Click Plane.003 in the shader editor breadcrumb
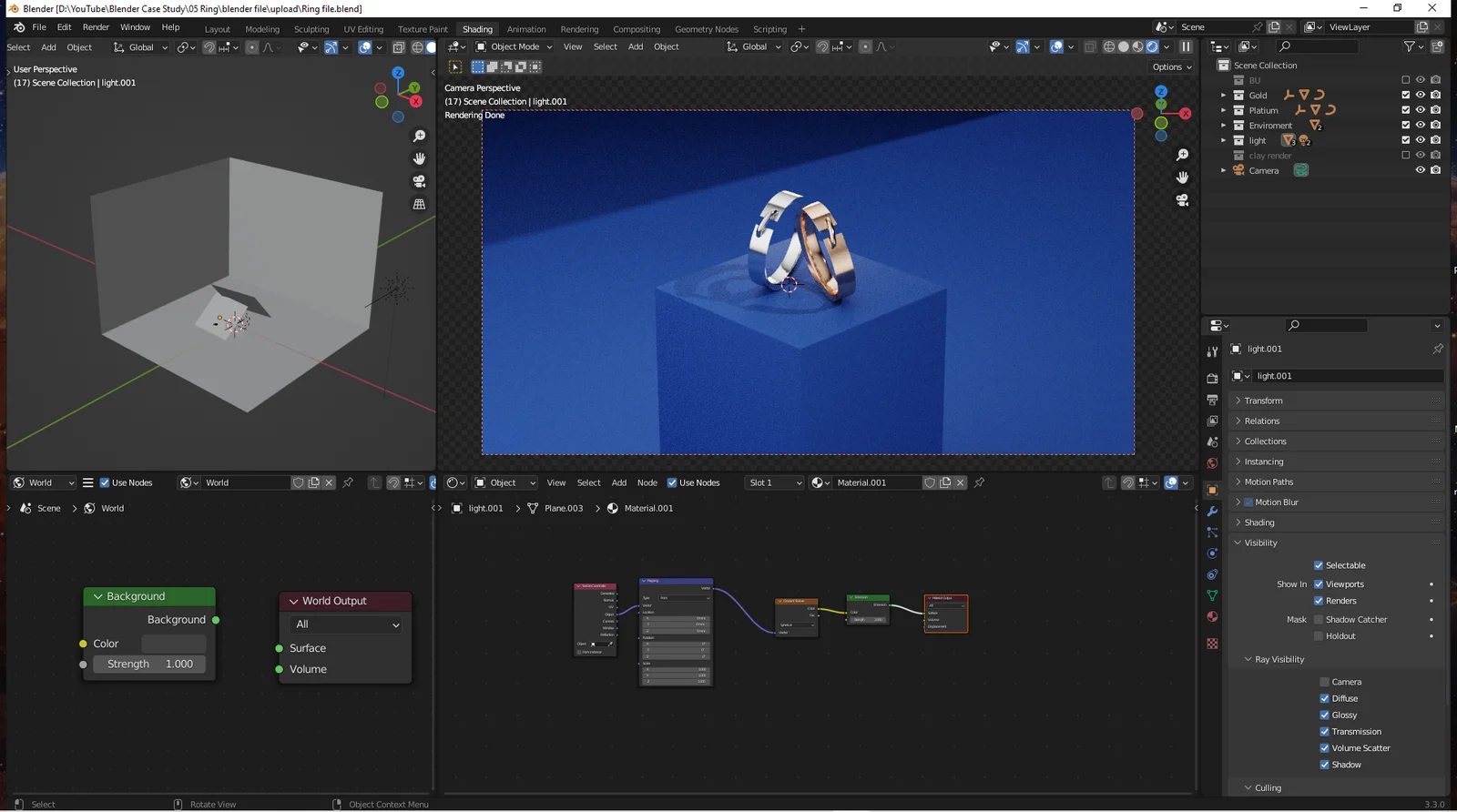Screen dimensions: 1457x812 point(563,508)
